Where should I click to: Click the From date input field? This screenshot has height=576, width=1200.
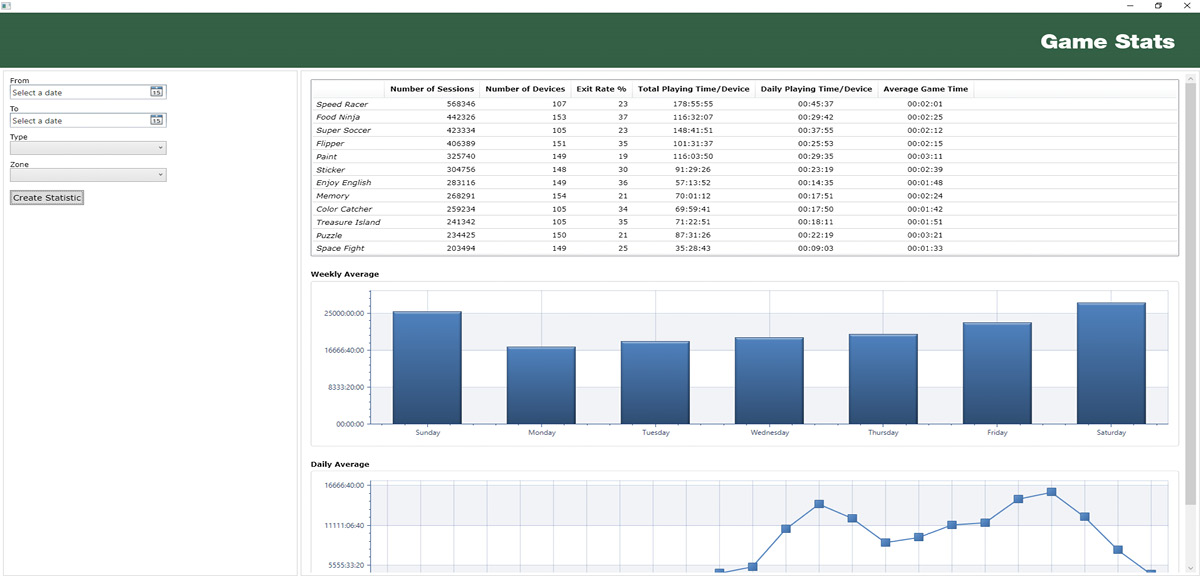coord(78,92)
